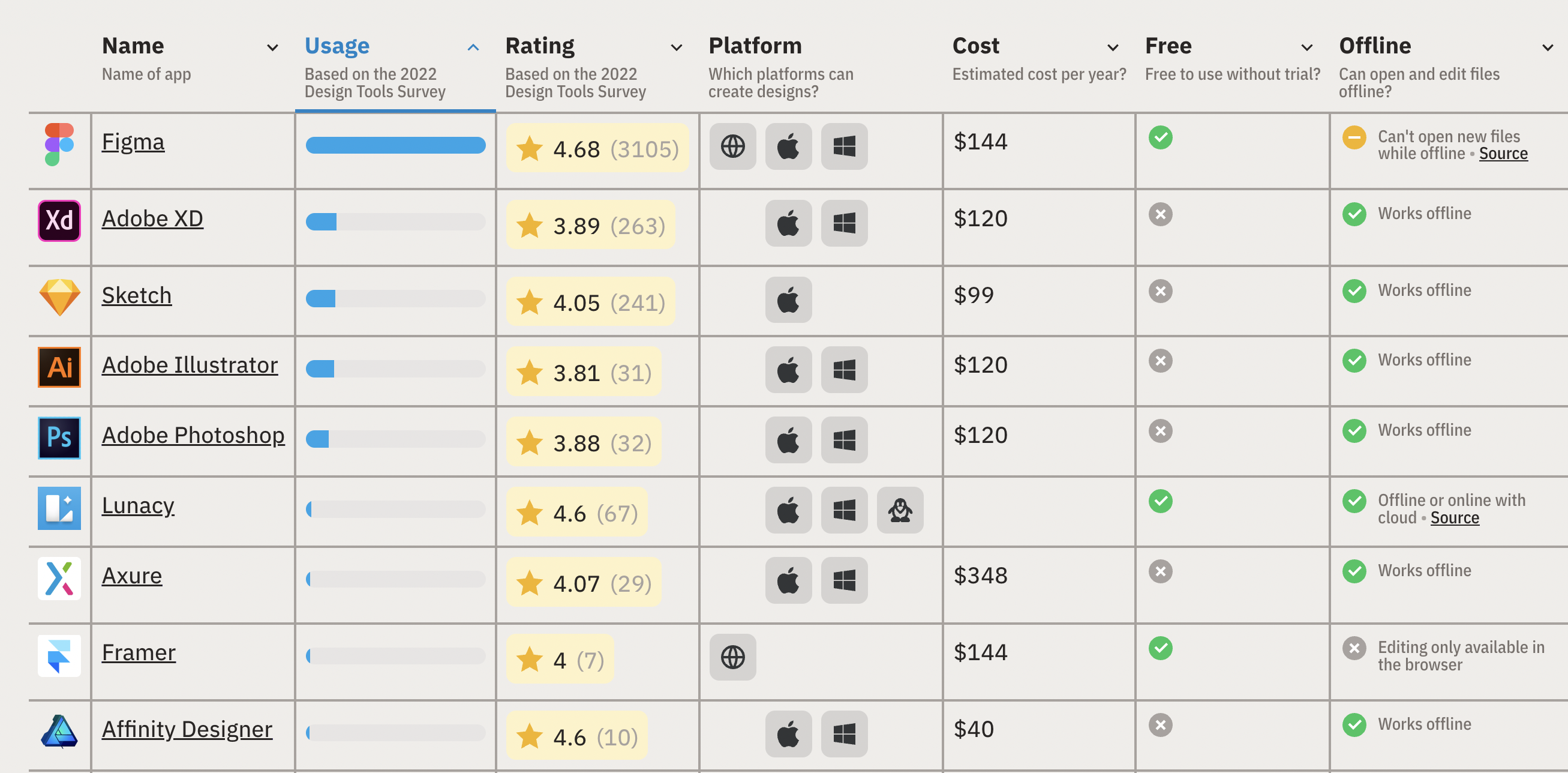Click the gray not-free X for Sketch
1568x773 pixels.
point(1160,290)
